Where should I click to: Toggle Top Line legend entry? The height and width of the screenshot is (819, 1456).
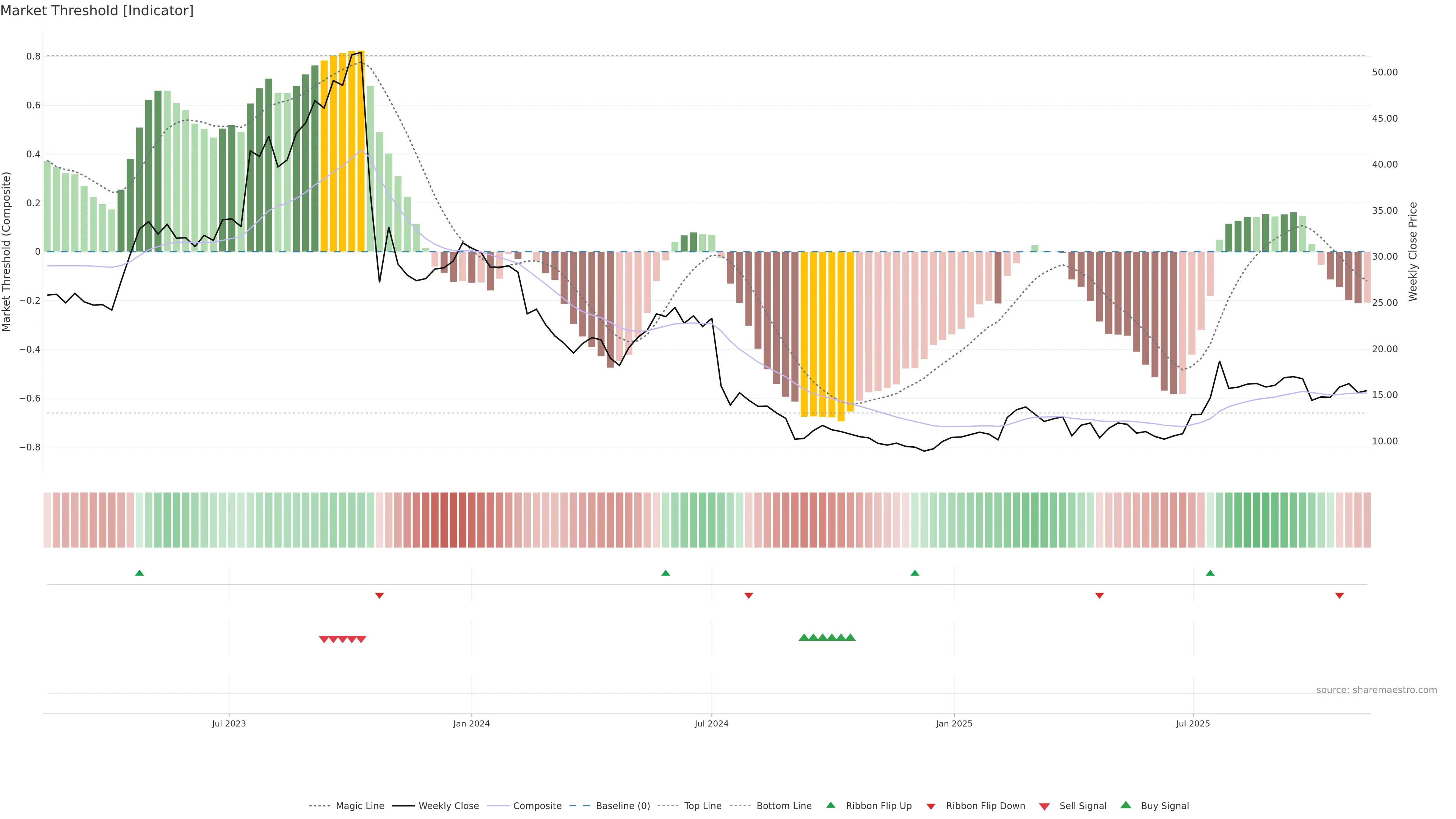[703, 806]
